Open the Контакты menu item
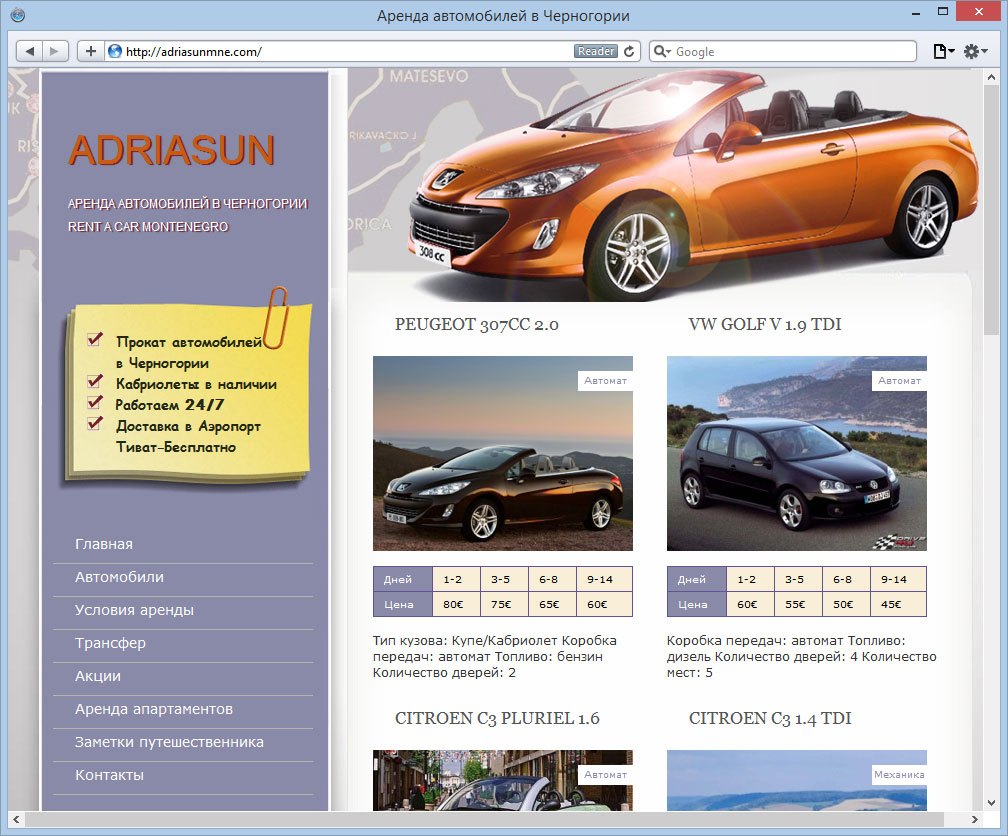The height and width of the screenshot is (836, 1008). click(x=109, y=775)
